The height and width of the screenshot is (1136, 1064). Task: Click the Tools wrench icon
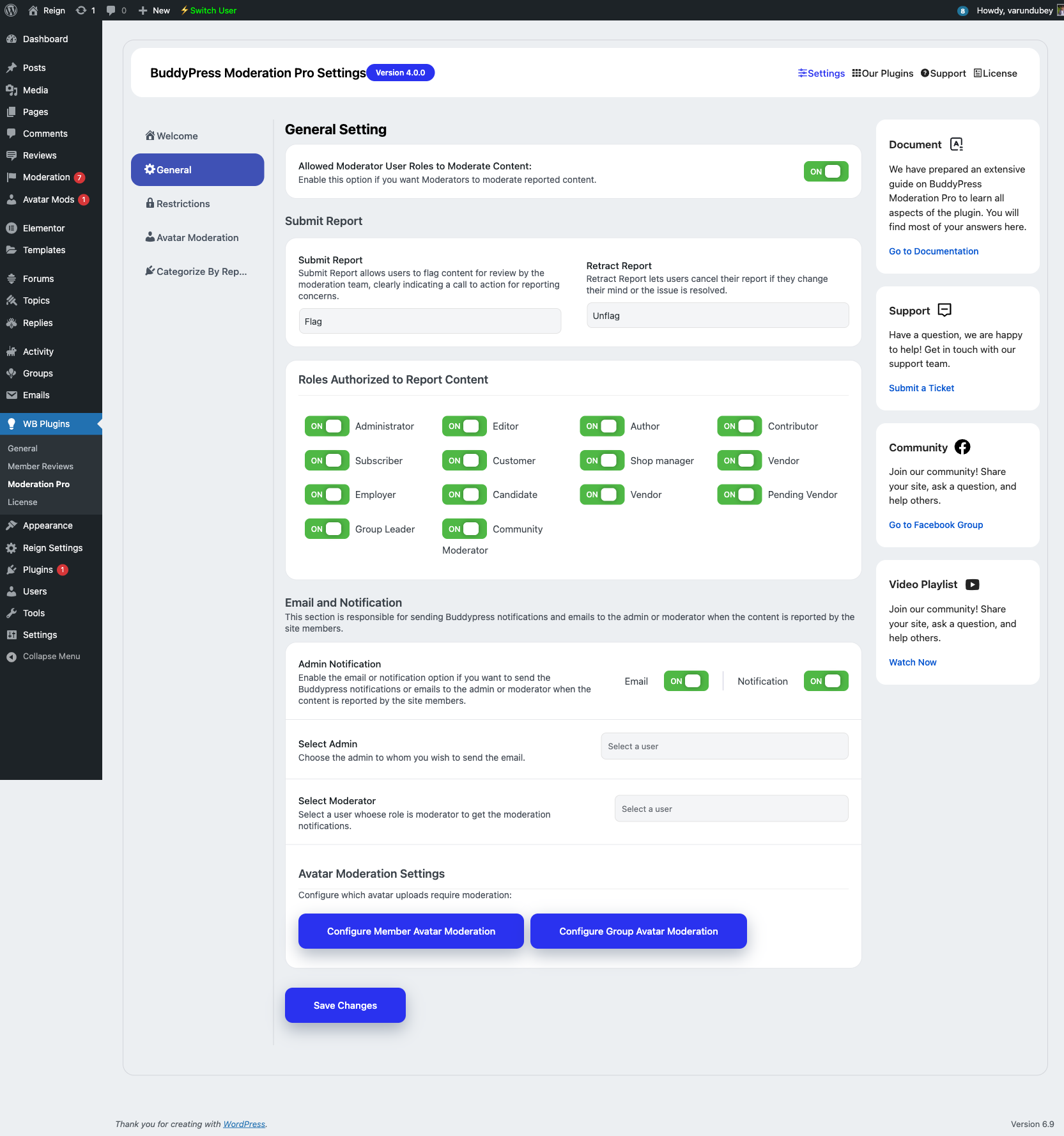[12, 613]
